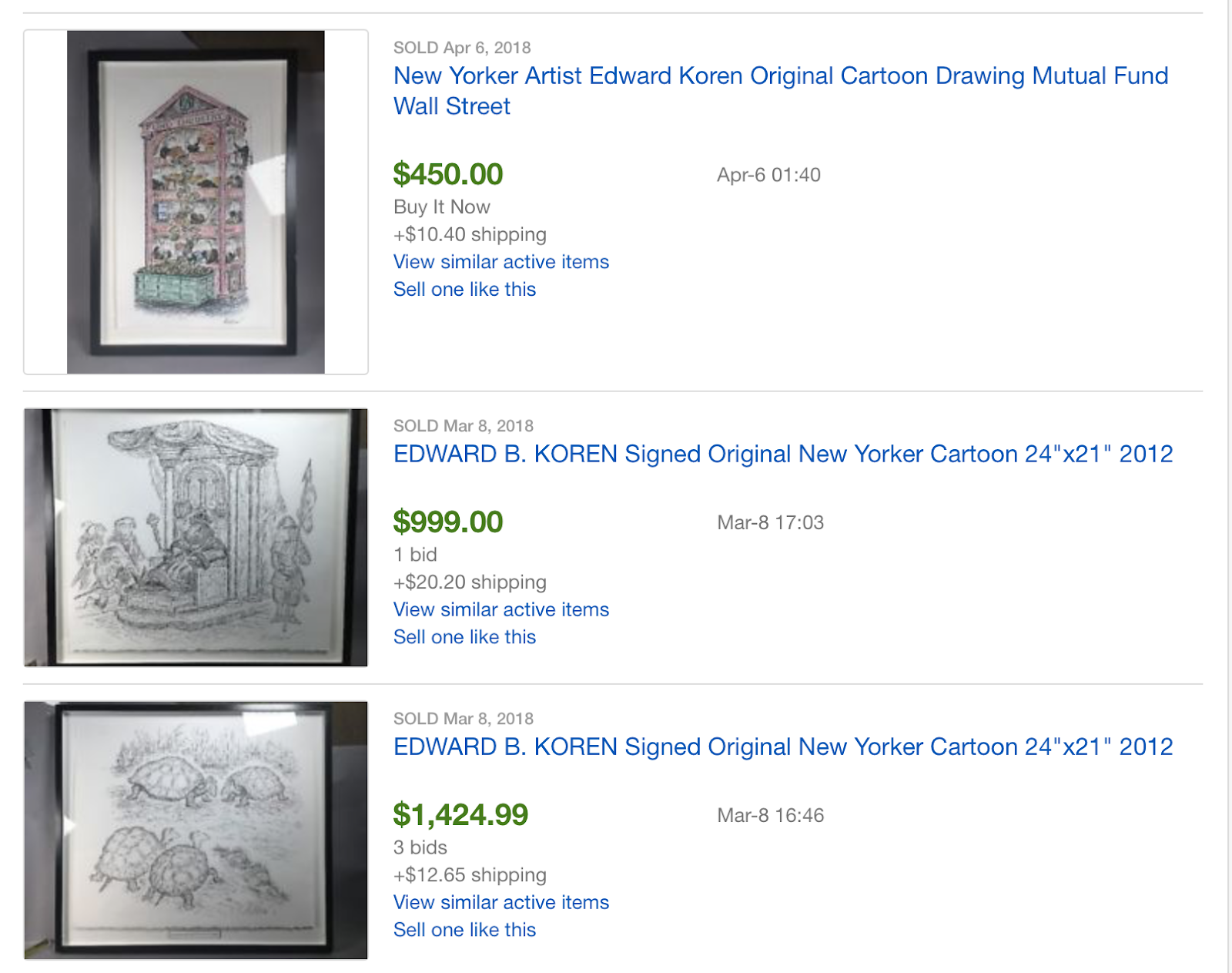1232x973 pixels.
Task: Click the page's vertical scrollbar
Action: (1229, 486)
